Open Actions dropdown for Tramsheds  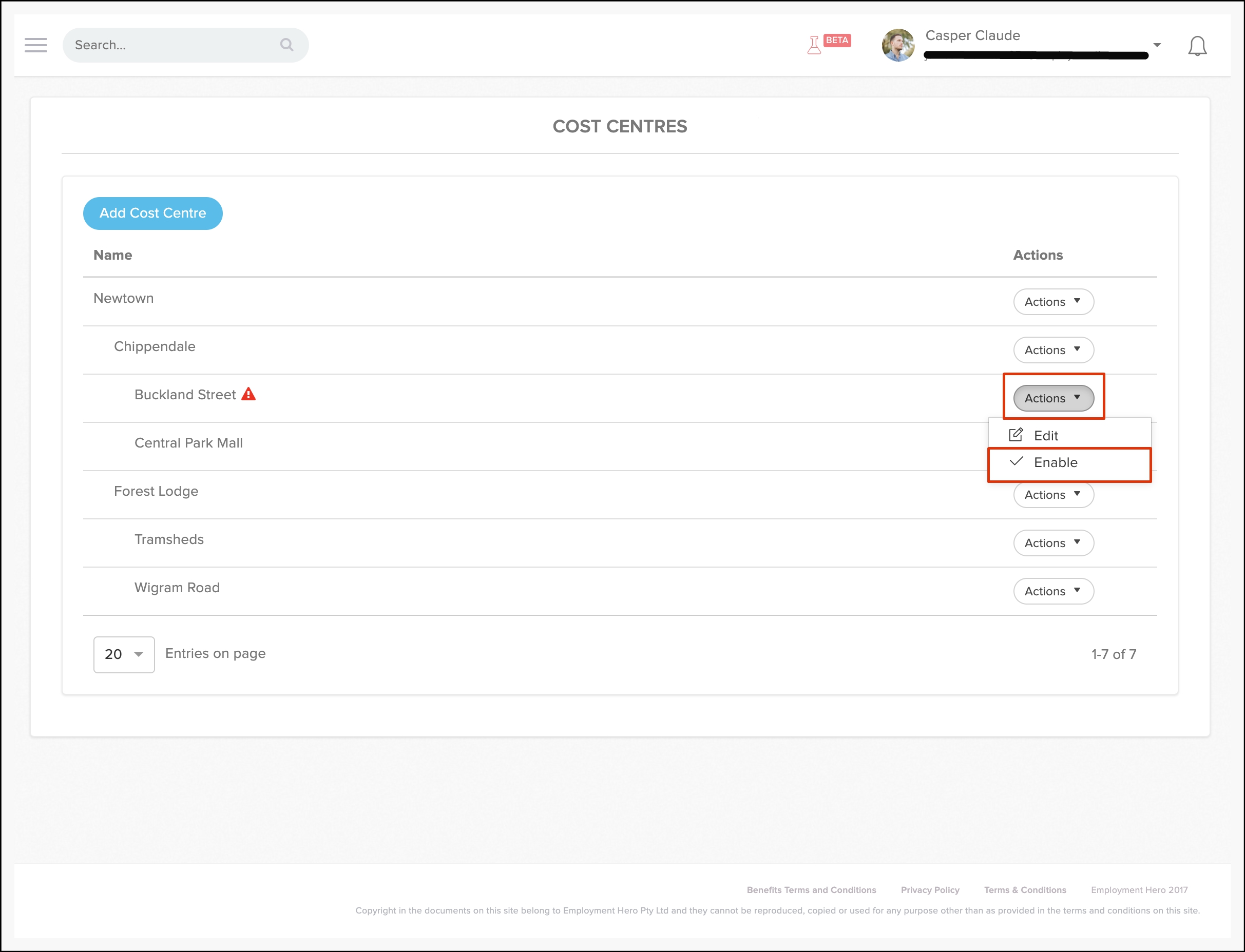click(x=1053, y=543)
